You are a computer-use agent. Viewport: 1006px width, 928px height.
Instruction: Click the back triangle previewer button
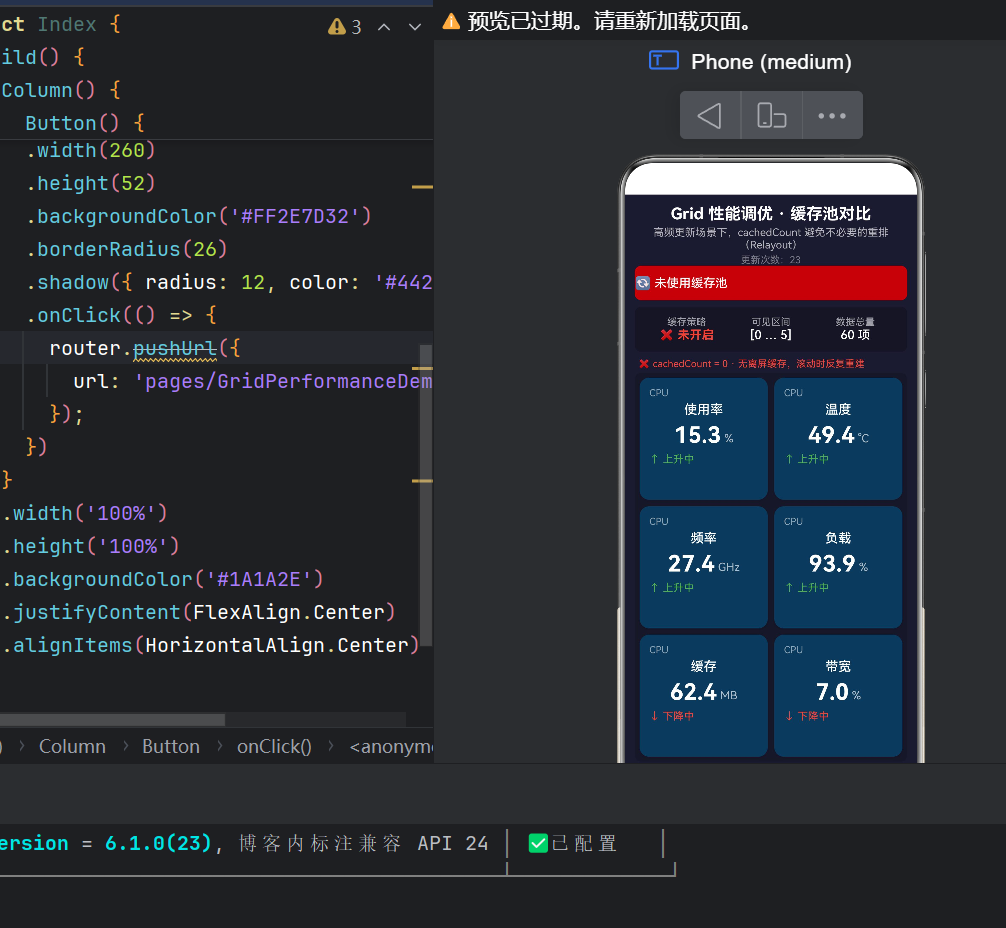coord(710,116)
